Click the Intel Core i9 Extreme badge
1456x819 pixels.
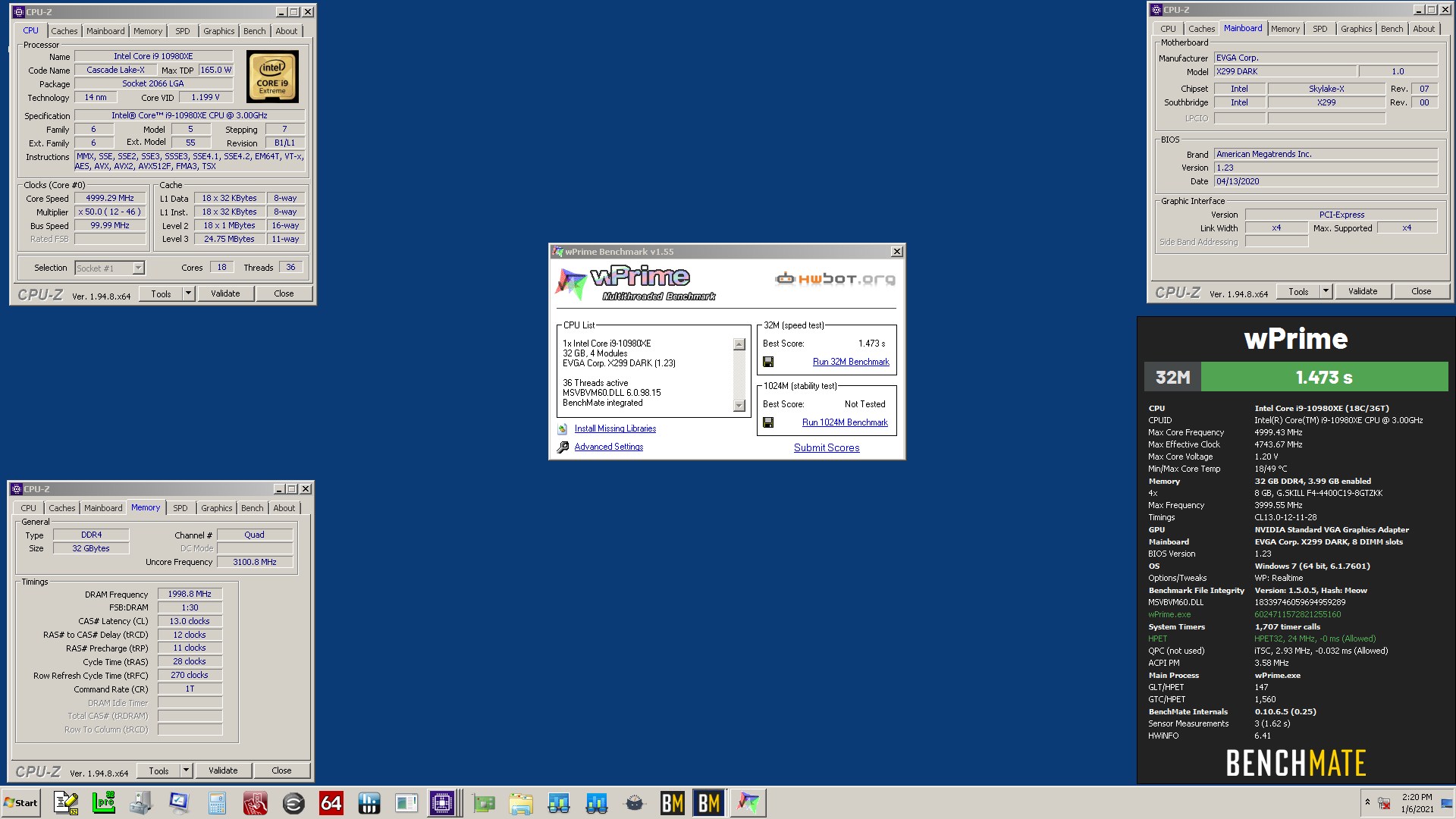tap(272, 77)
